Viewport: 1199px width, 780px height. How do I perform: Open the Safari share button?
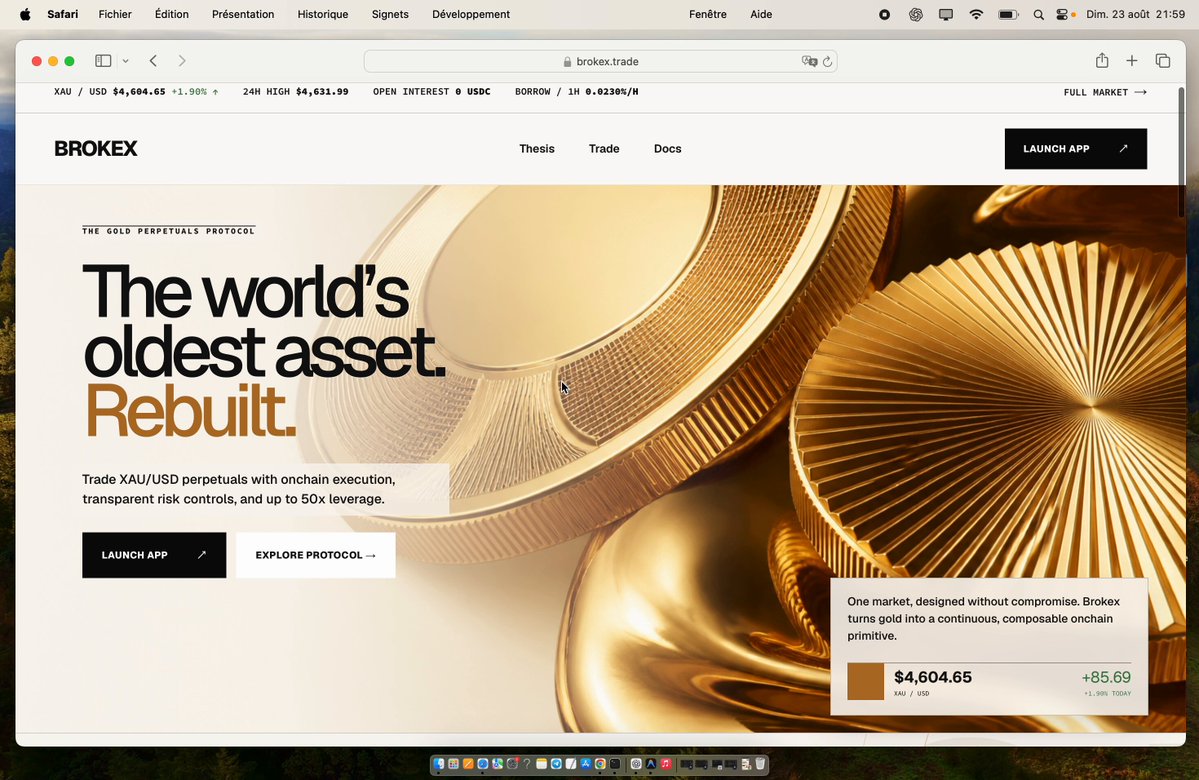point(1102,60)
